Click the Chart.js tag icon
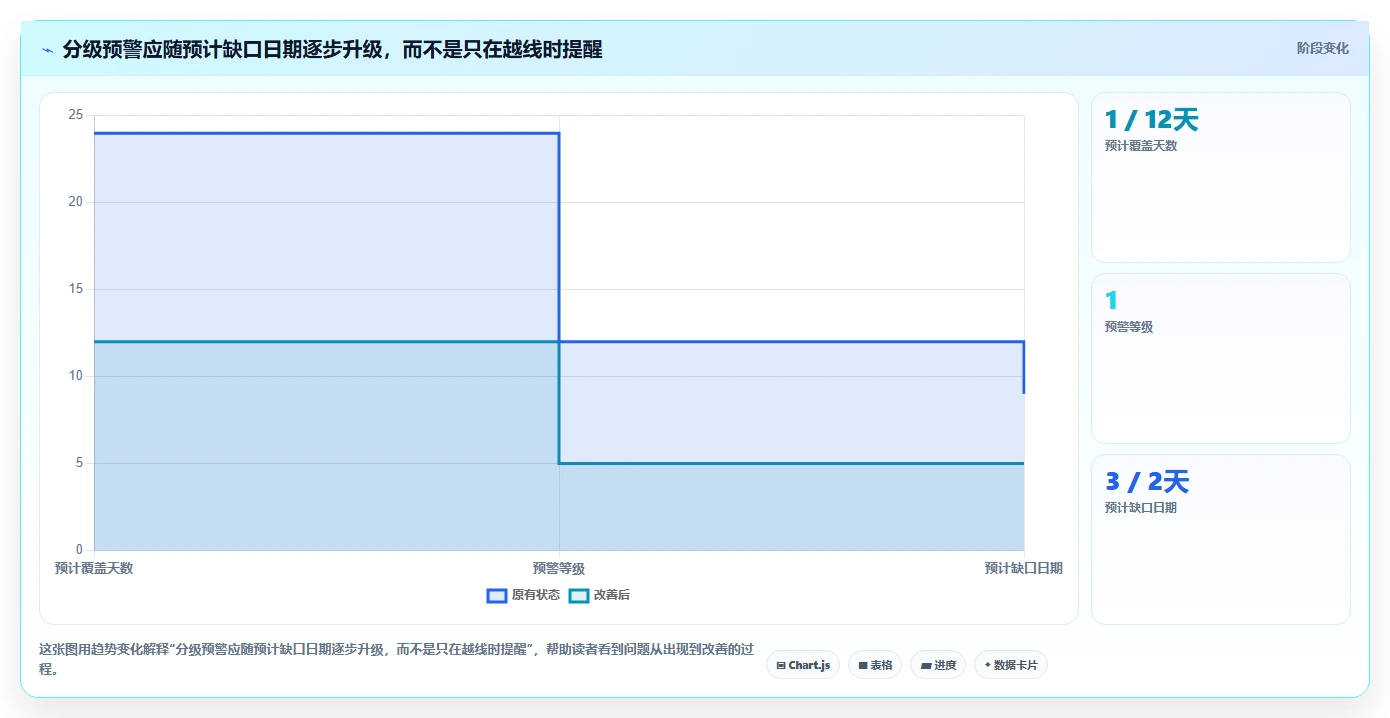This screenshot has height=718, width=1390. pos(781,666)
